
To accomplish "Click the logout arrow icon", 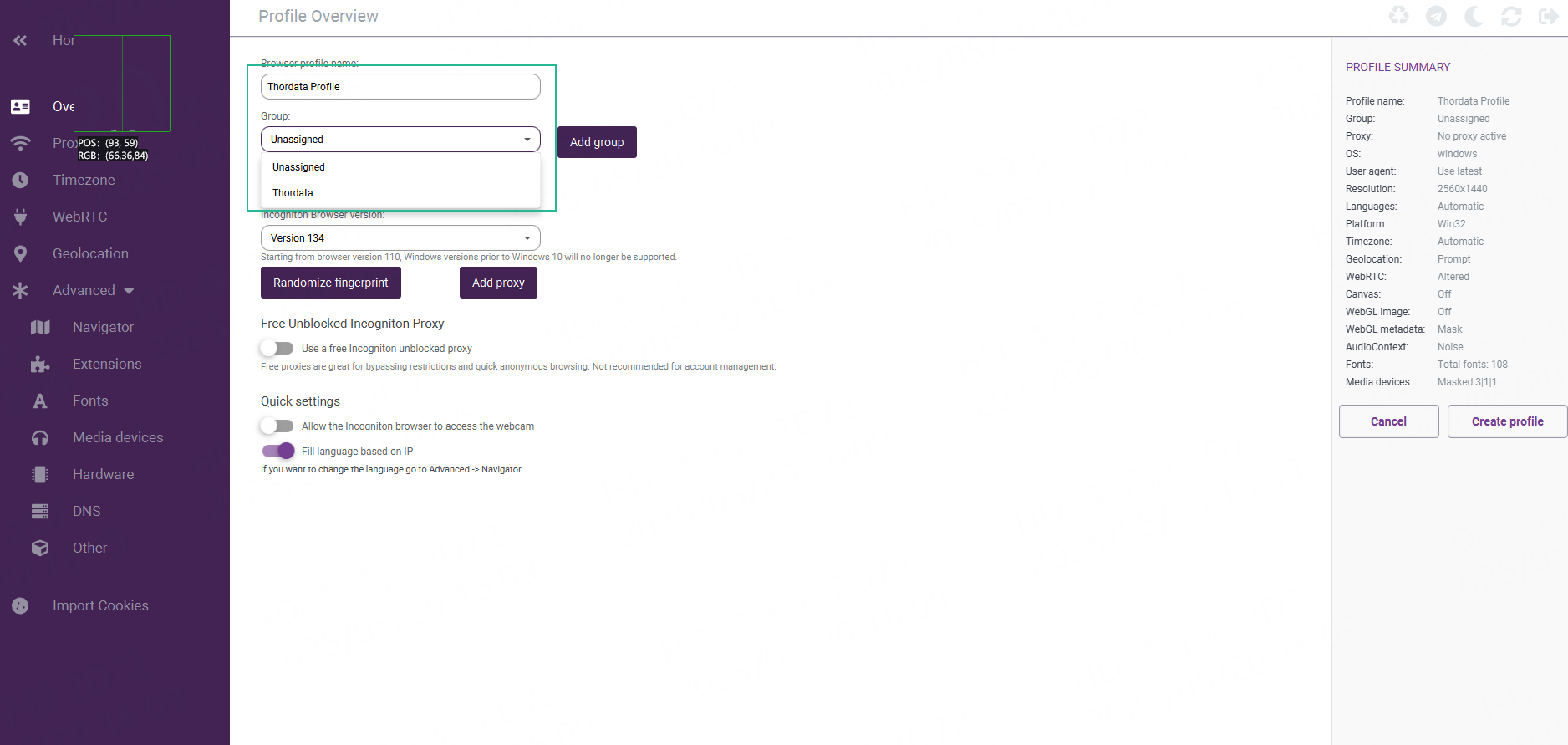I will [1548, 16].
